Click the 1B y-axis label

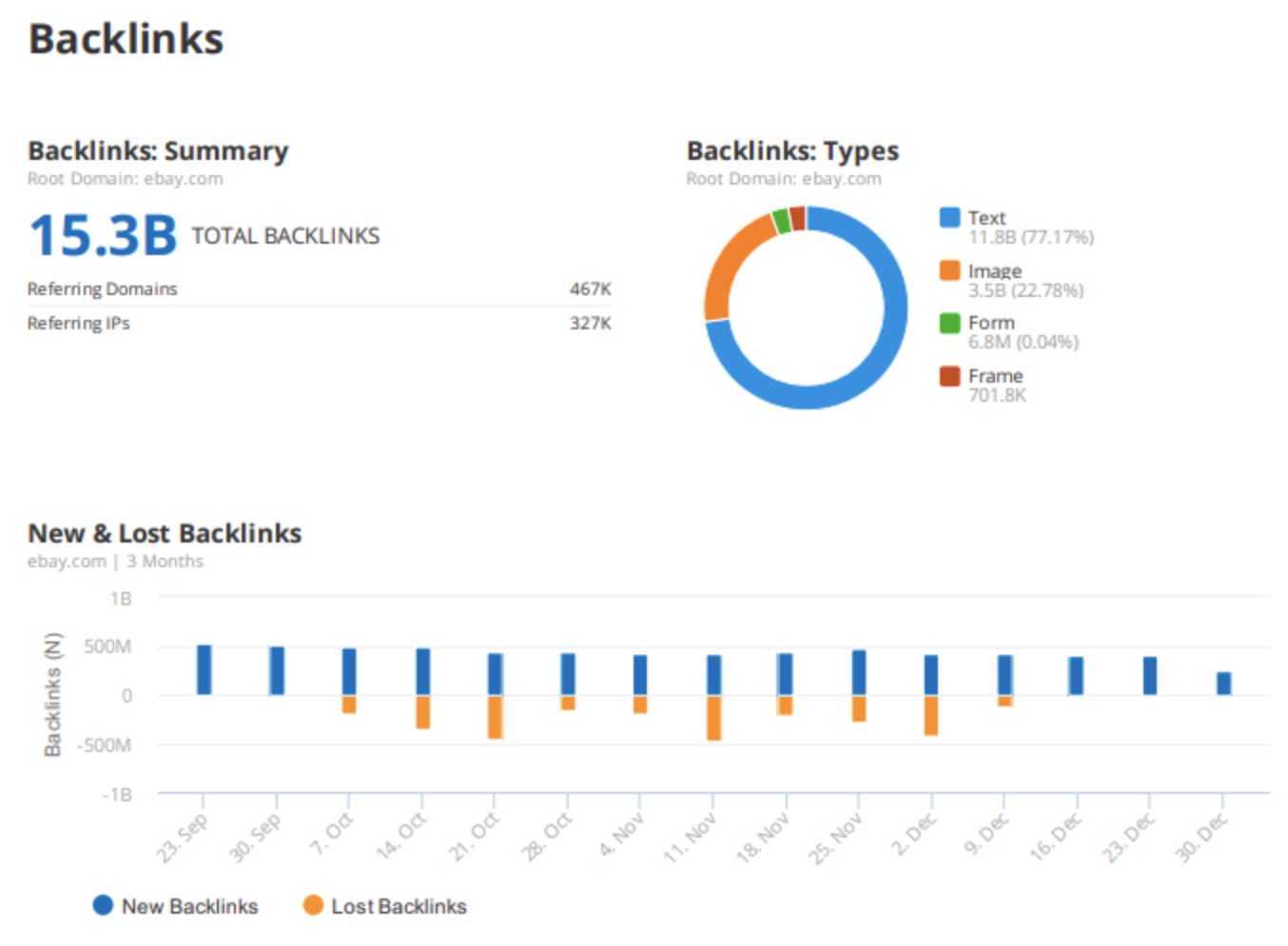121,599
